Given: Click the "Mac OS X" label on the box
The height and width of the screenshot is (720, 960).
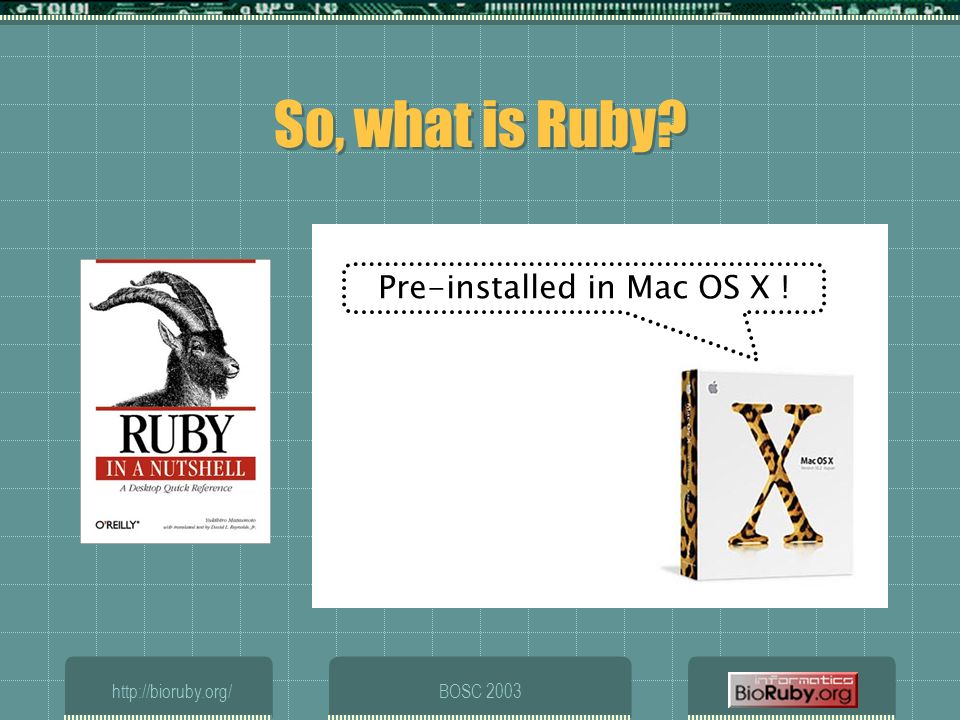Looking at the screenshot, I should 817,460.
